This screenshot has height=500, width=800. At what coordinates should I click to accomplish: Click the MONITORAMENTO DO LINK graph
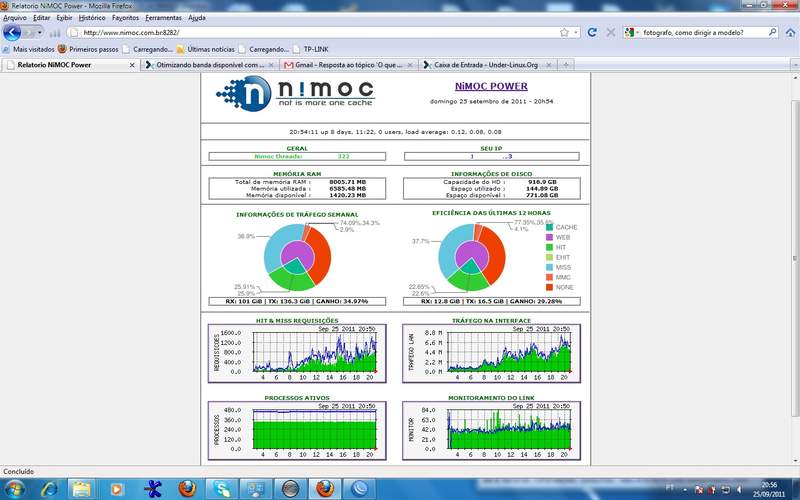click(x=491, y=431)
